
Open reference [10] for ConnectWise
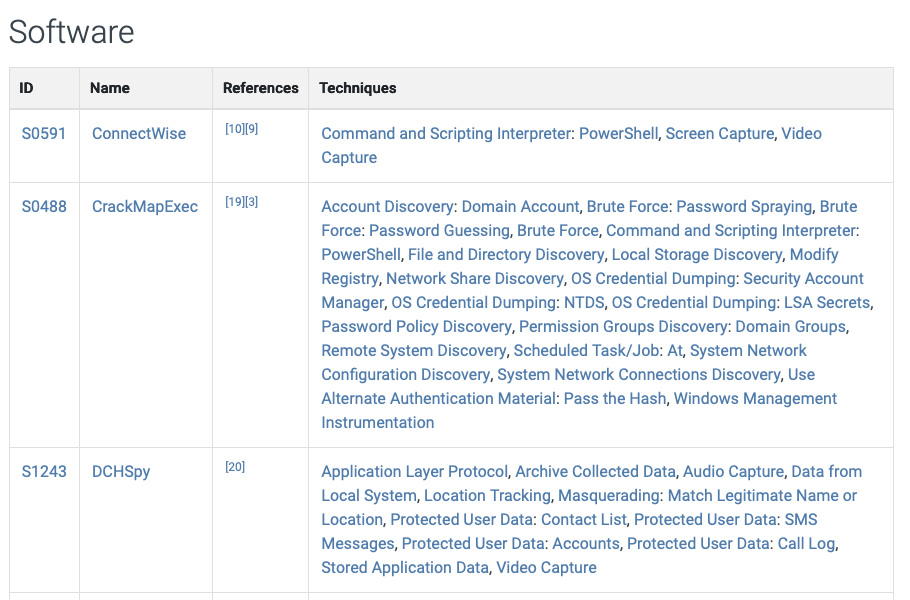(x=233, y=129)
